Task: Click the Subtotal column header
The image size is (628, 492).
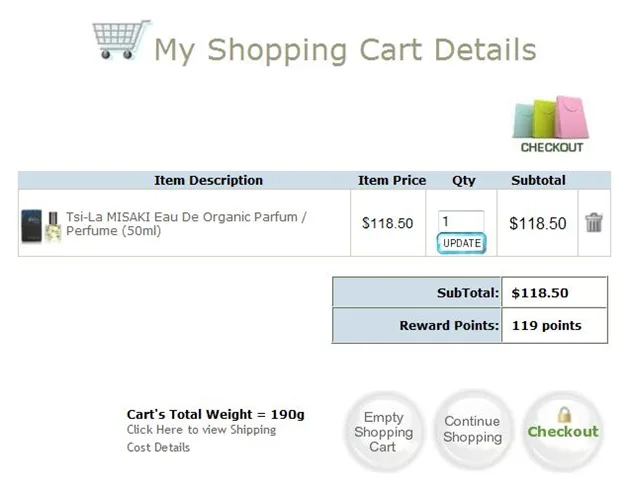Action: pos(538,181)
